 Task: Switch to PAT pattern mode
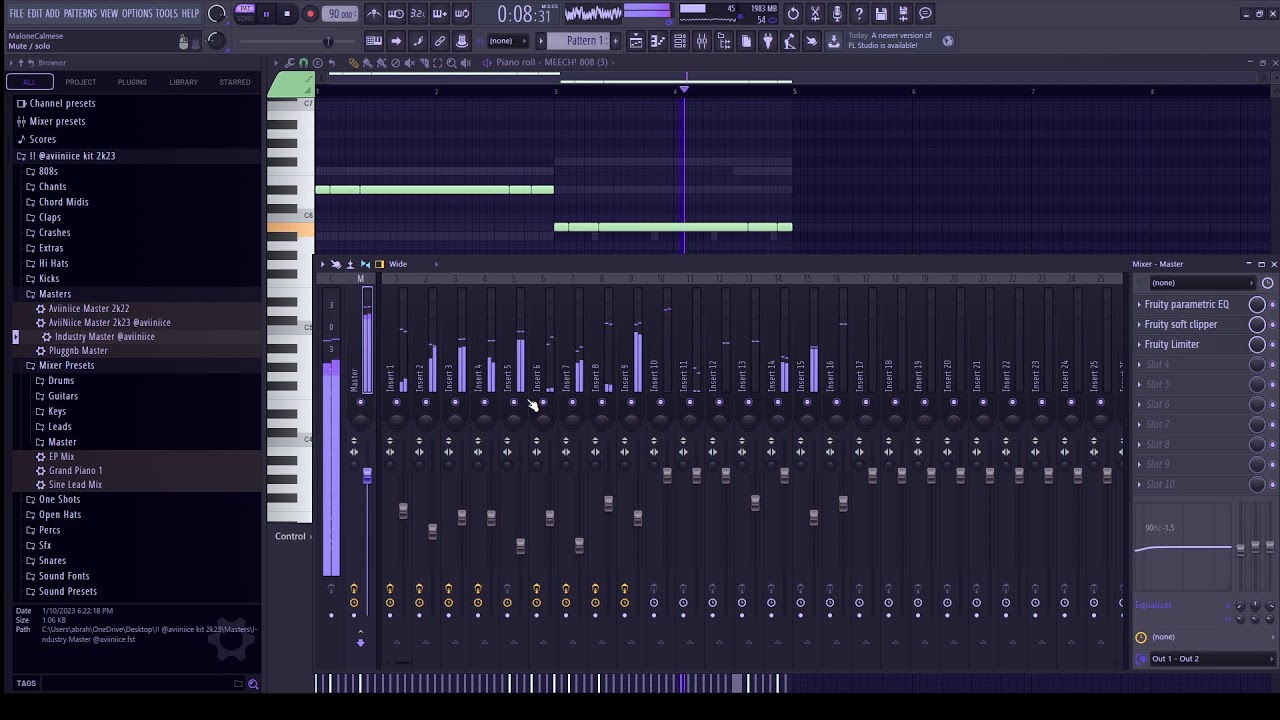coord(245,9)
